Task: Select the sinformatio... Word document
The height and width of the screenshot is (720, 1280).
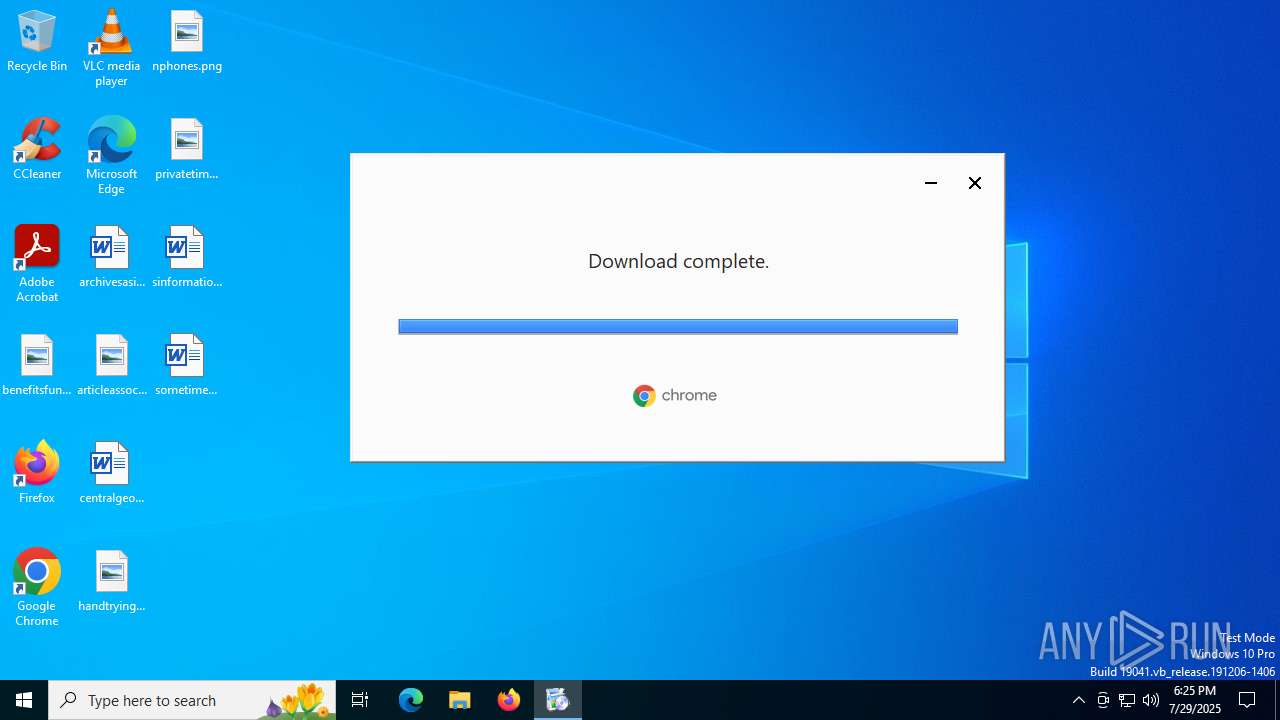Action: (x=187, y=258)
